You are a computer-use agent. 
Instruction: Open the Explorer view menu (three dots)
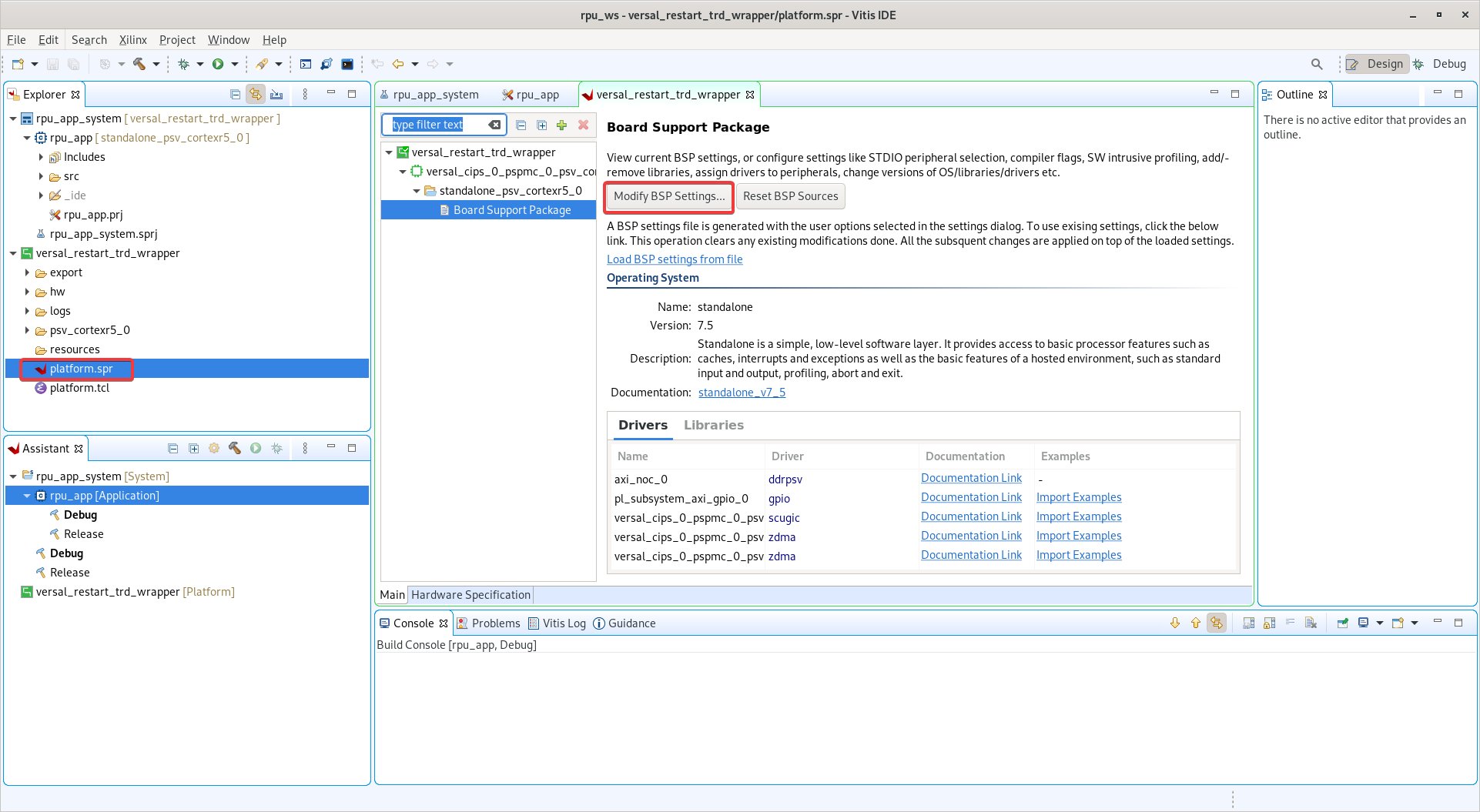click(305, 94)
